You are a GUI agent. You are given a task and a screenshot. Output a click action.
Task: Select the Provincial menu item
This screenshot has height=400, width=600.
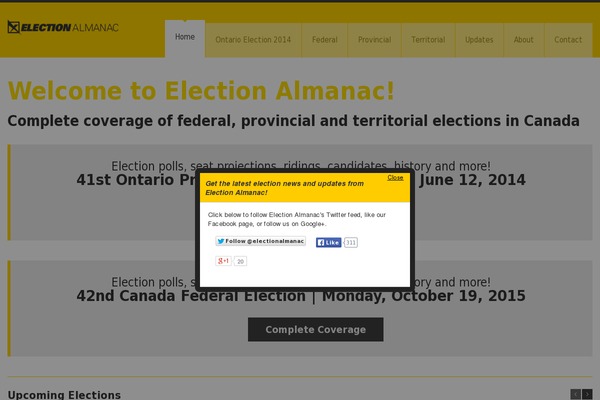tap(374, 40)
